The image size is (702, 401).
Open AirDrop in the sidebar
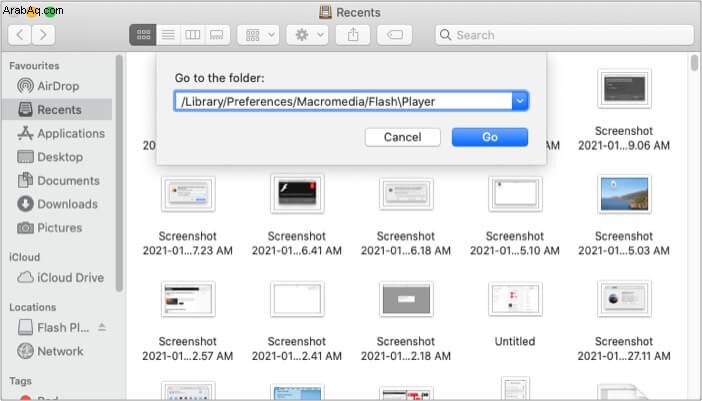pyautogui.click(x=57, y=86)
